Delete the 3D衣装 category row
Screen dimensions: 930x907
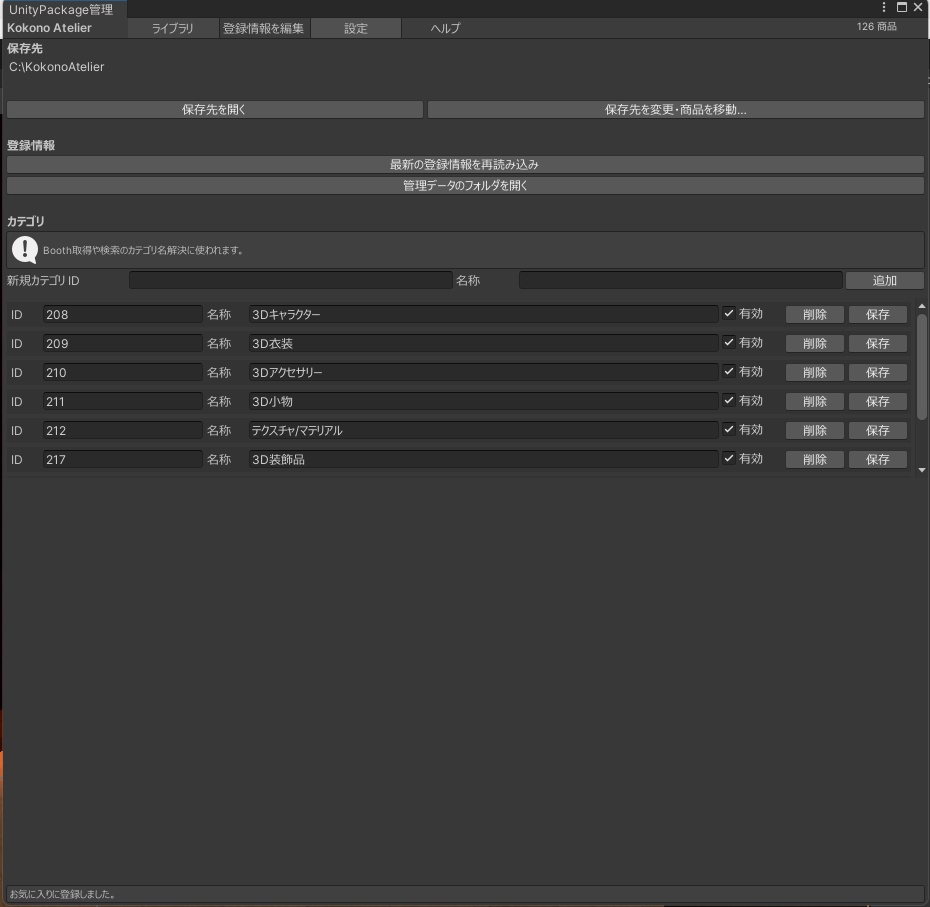click(814, 343)
